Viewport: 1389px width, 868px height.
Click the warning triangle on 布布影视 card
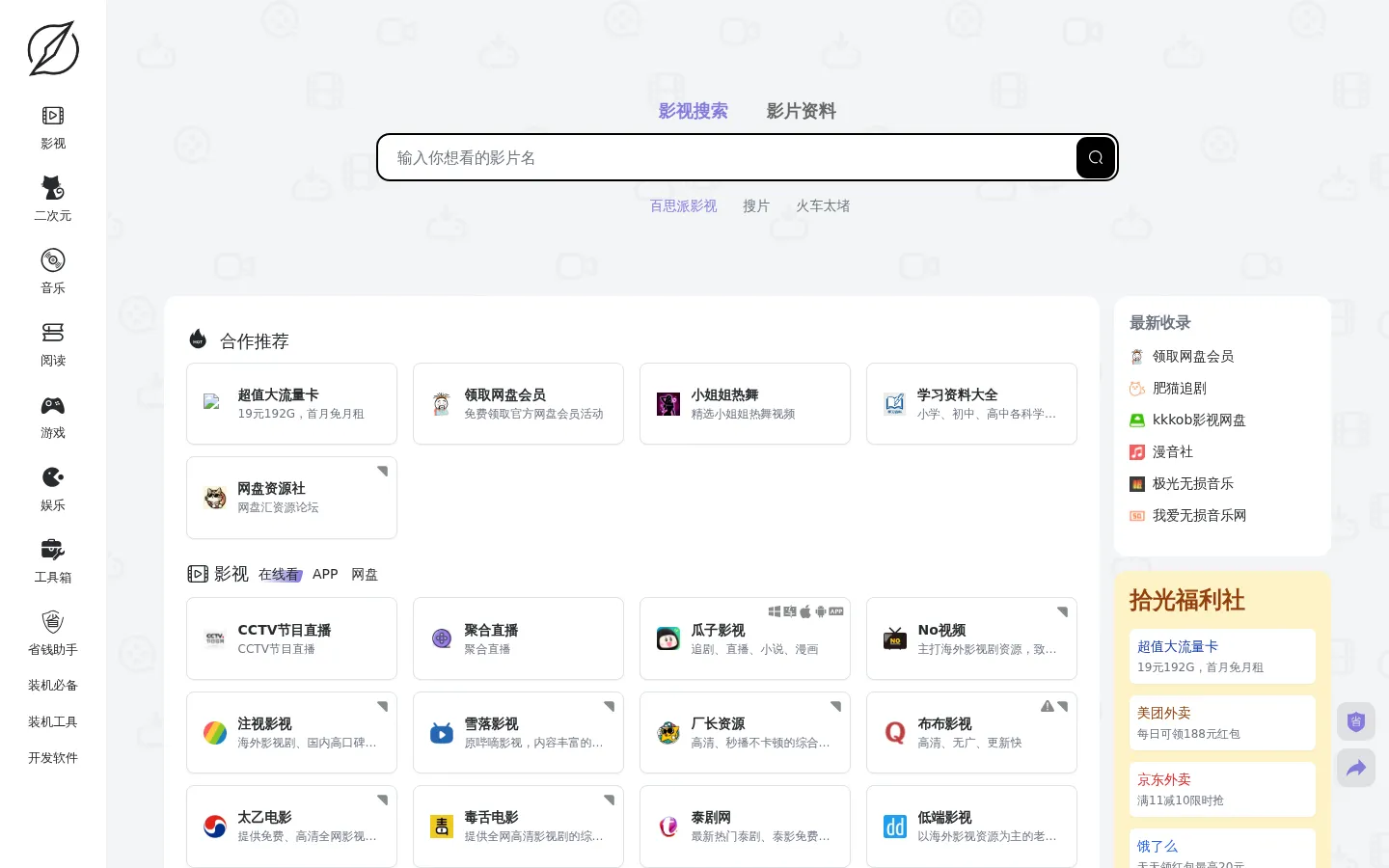click(1048, 706)
